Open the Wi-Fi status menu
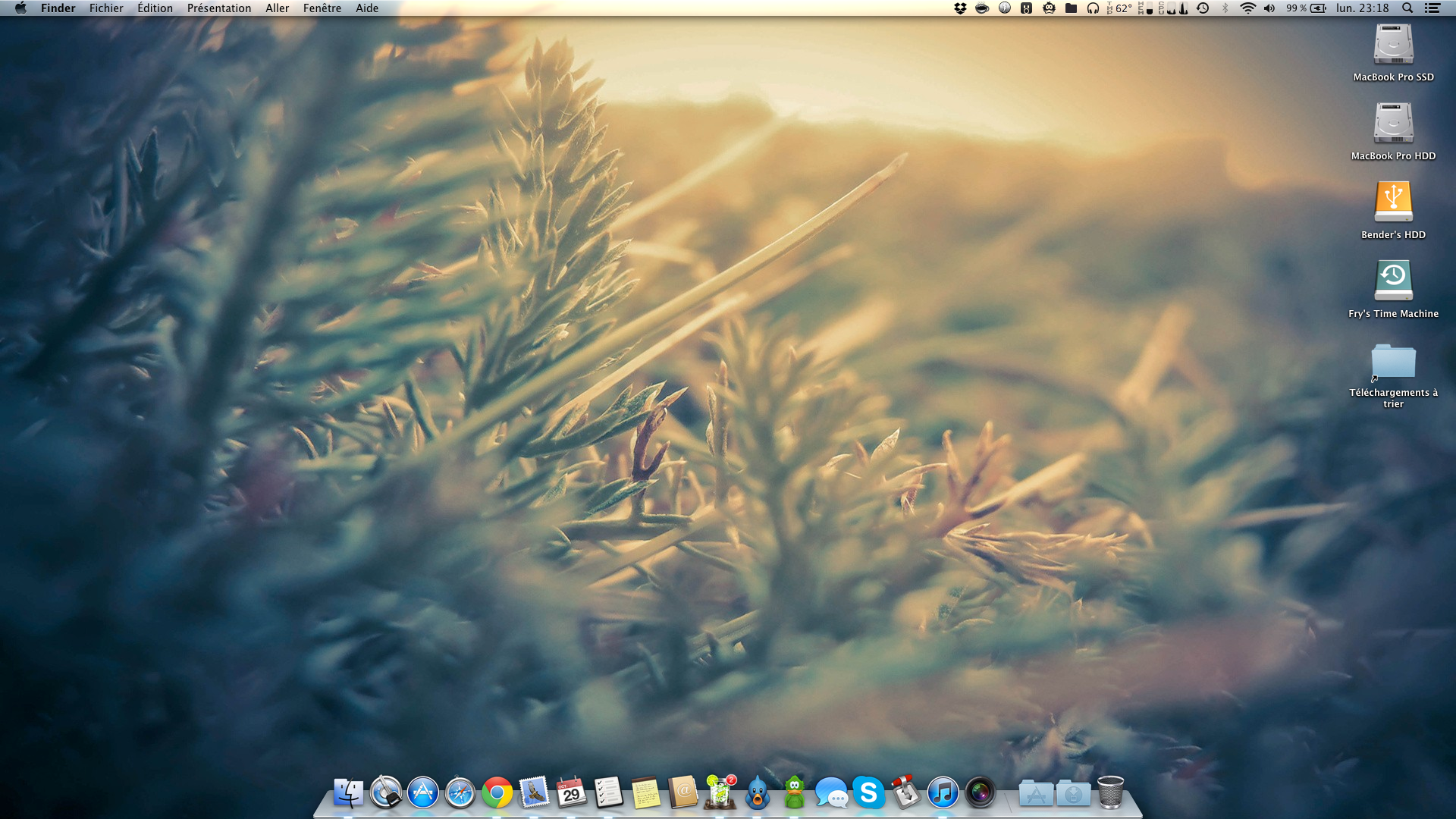 click(x=1247, y=8)
